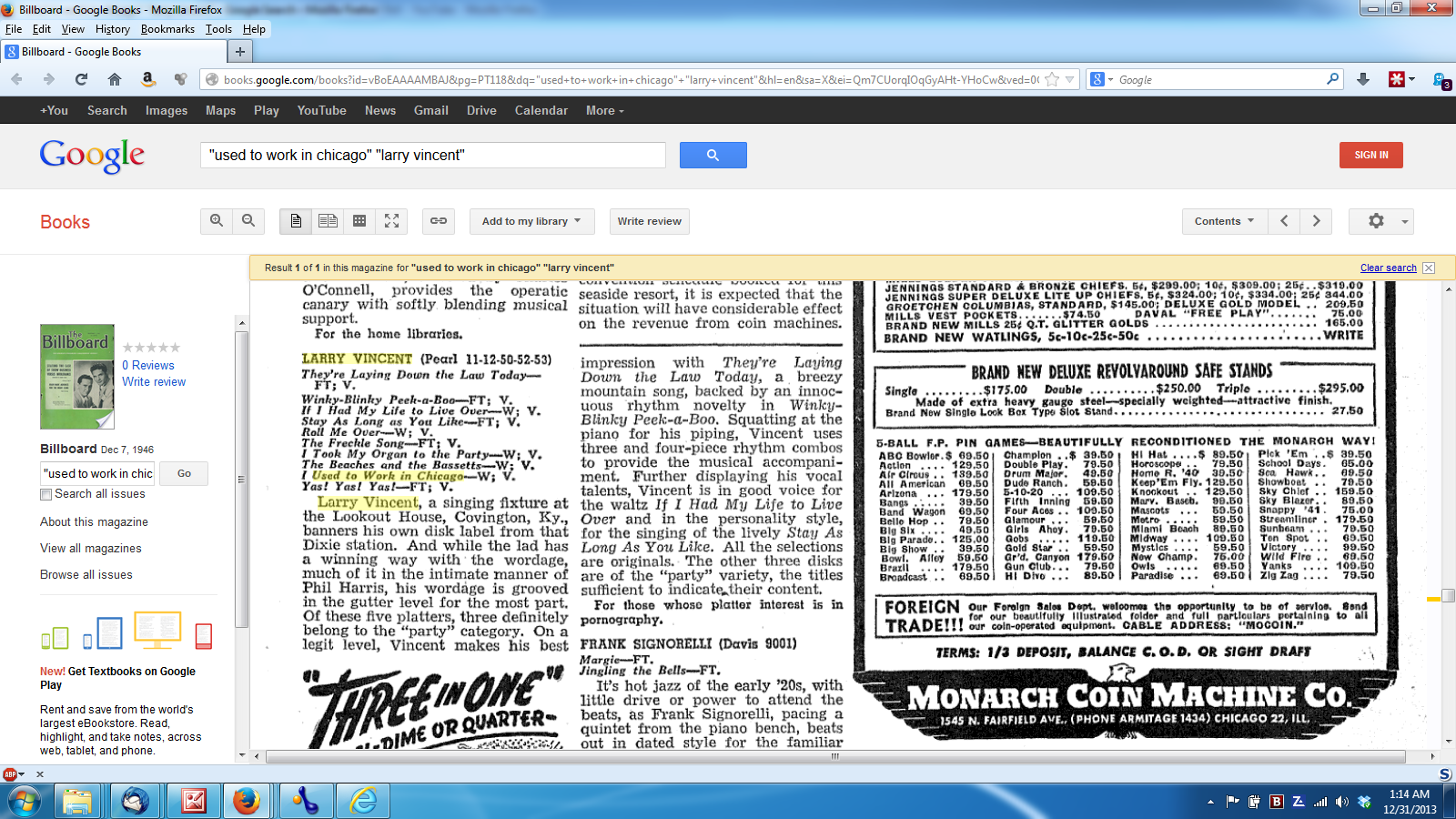
Task: Click the Write review button
Action: 649,221
